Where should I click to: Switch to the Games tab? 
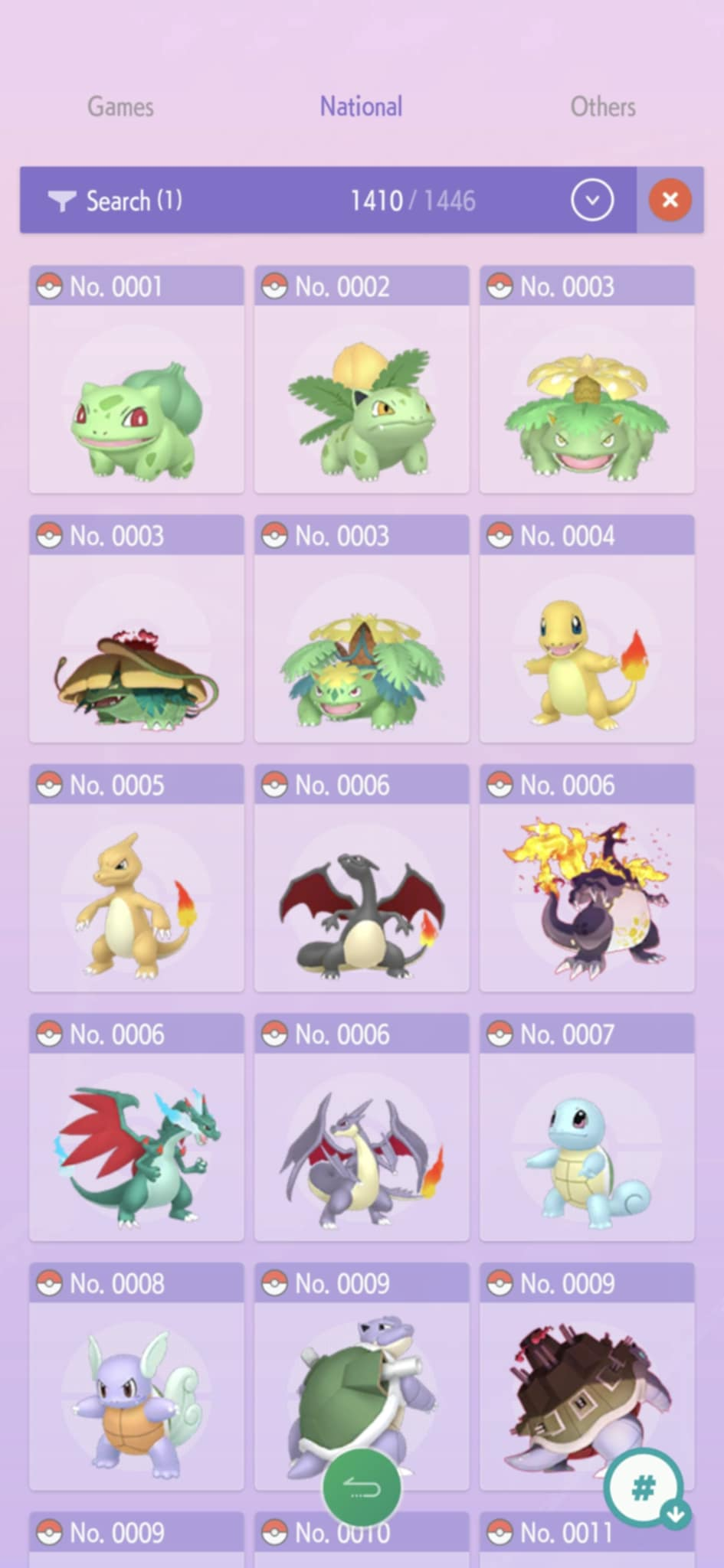point(120,106)
